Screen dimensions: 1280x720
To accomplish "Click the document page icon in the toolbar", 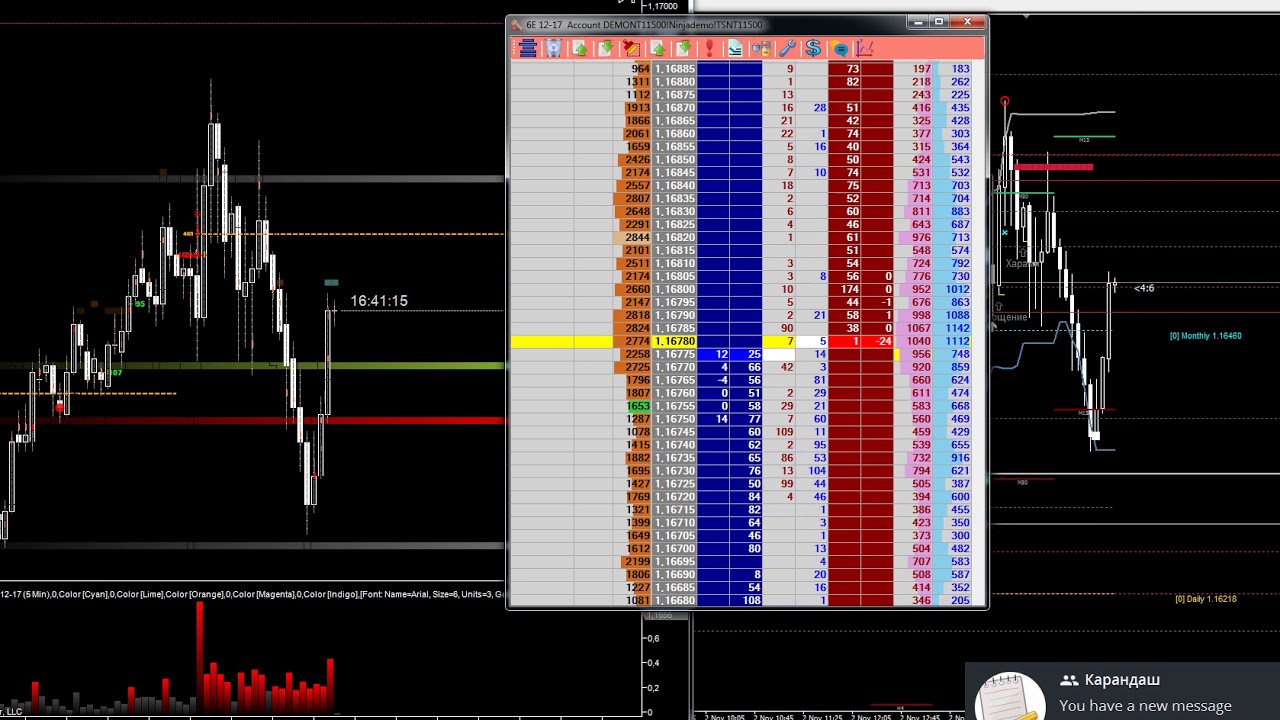I will tap(735, 48).
